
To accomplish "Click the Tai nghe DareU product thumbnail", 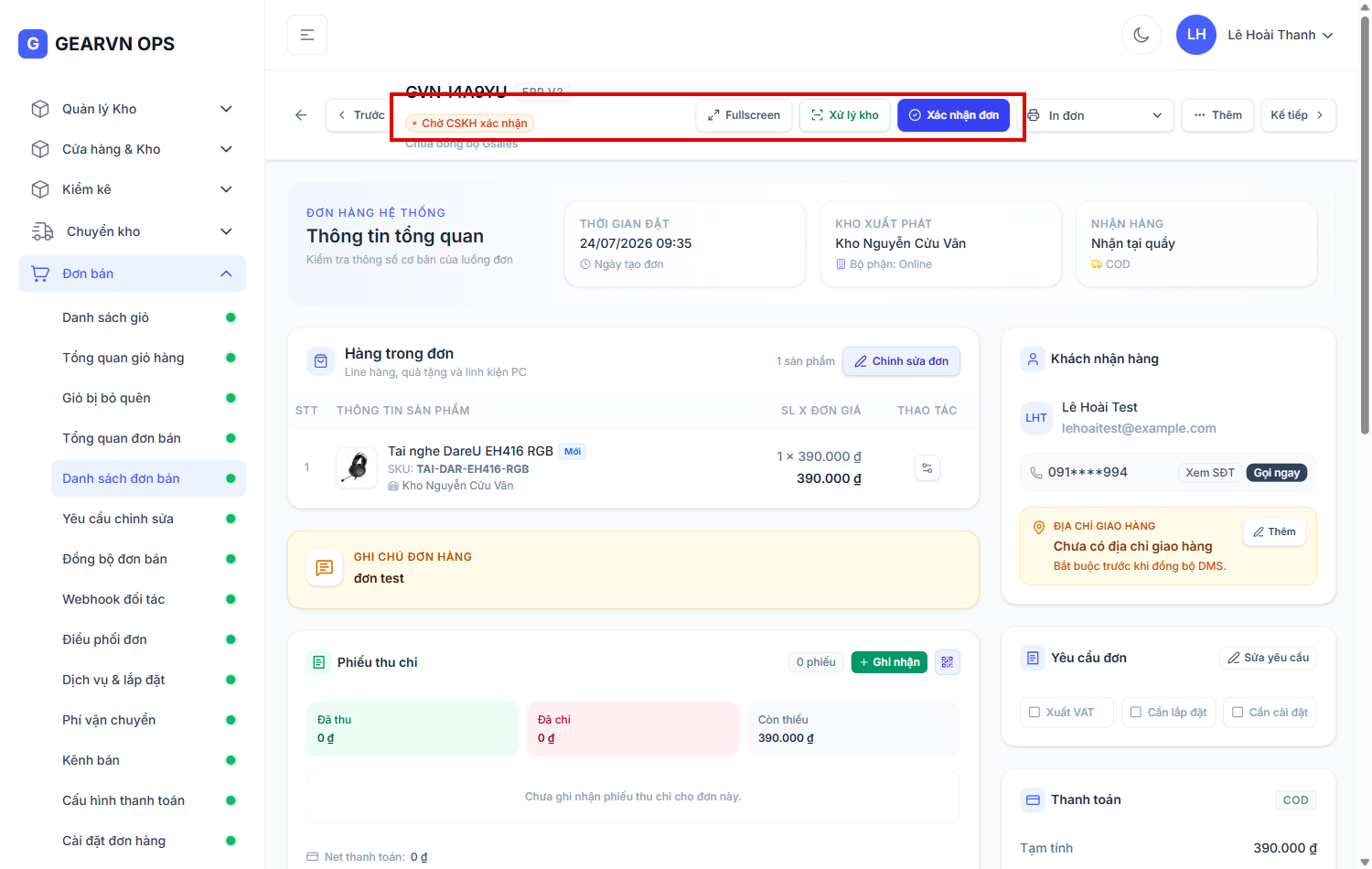I will tap(358, 467).
